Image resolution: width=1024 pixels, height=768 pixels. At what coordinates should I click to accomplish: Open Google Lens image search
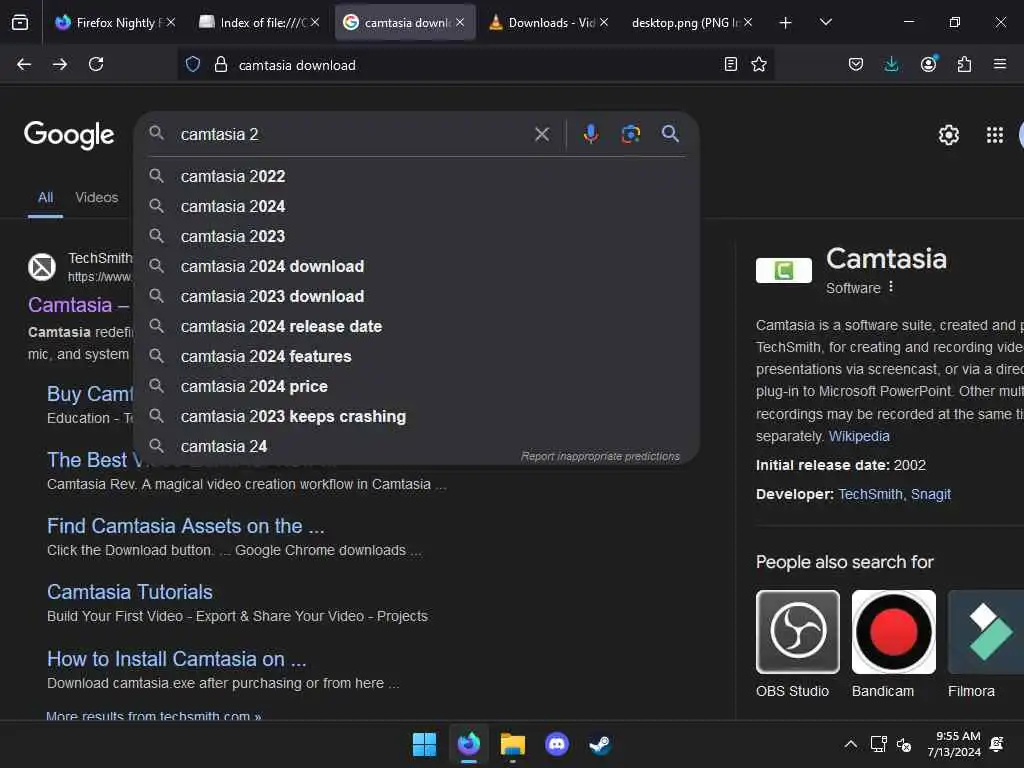[x=630, y=134]
